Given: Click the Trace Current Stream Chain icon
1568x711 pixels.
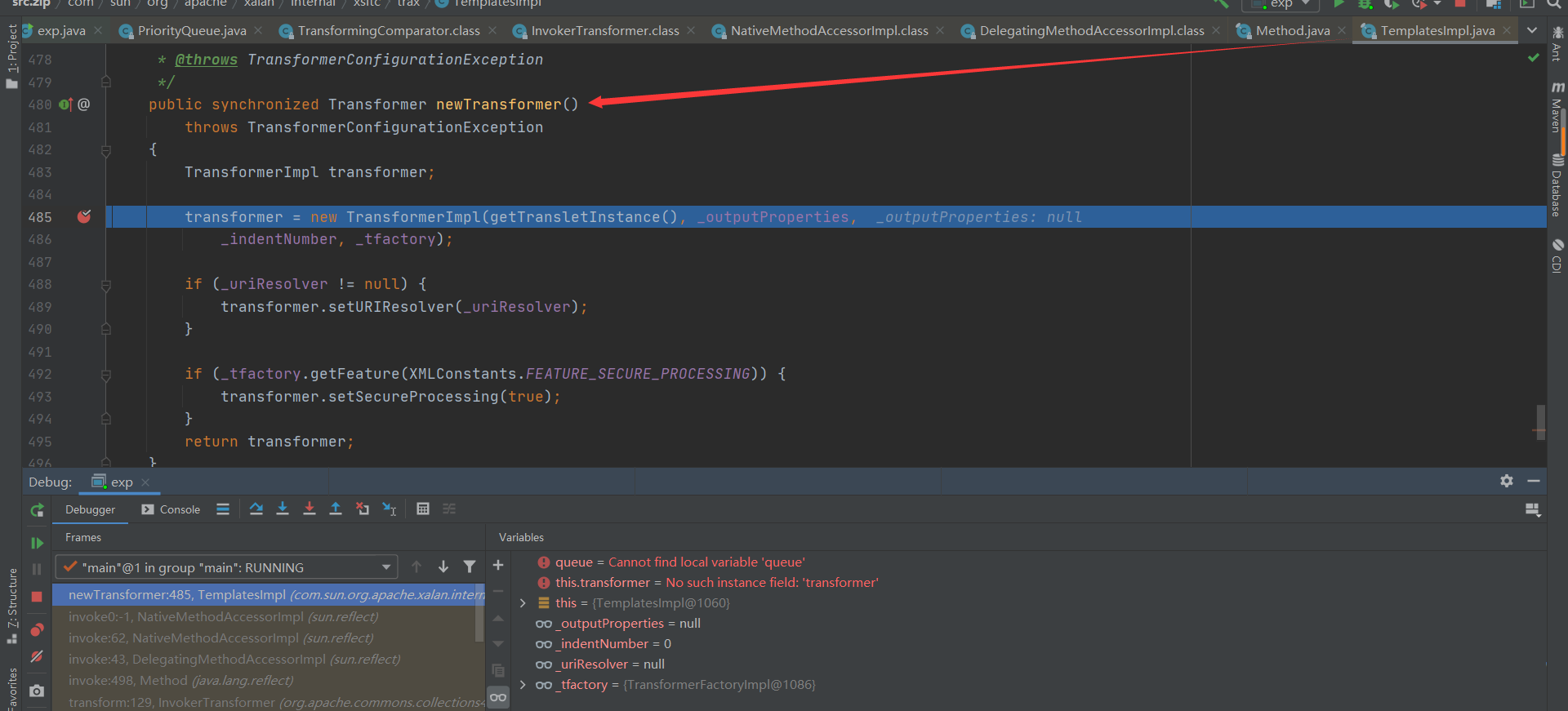Looking at the screenshot, I should click(449, 509).
